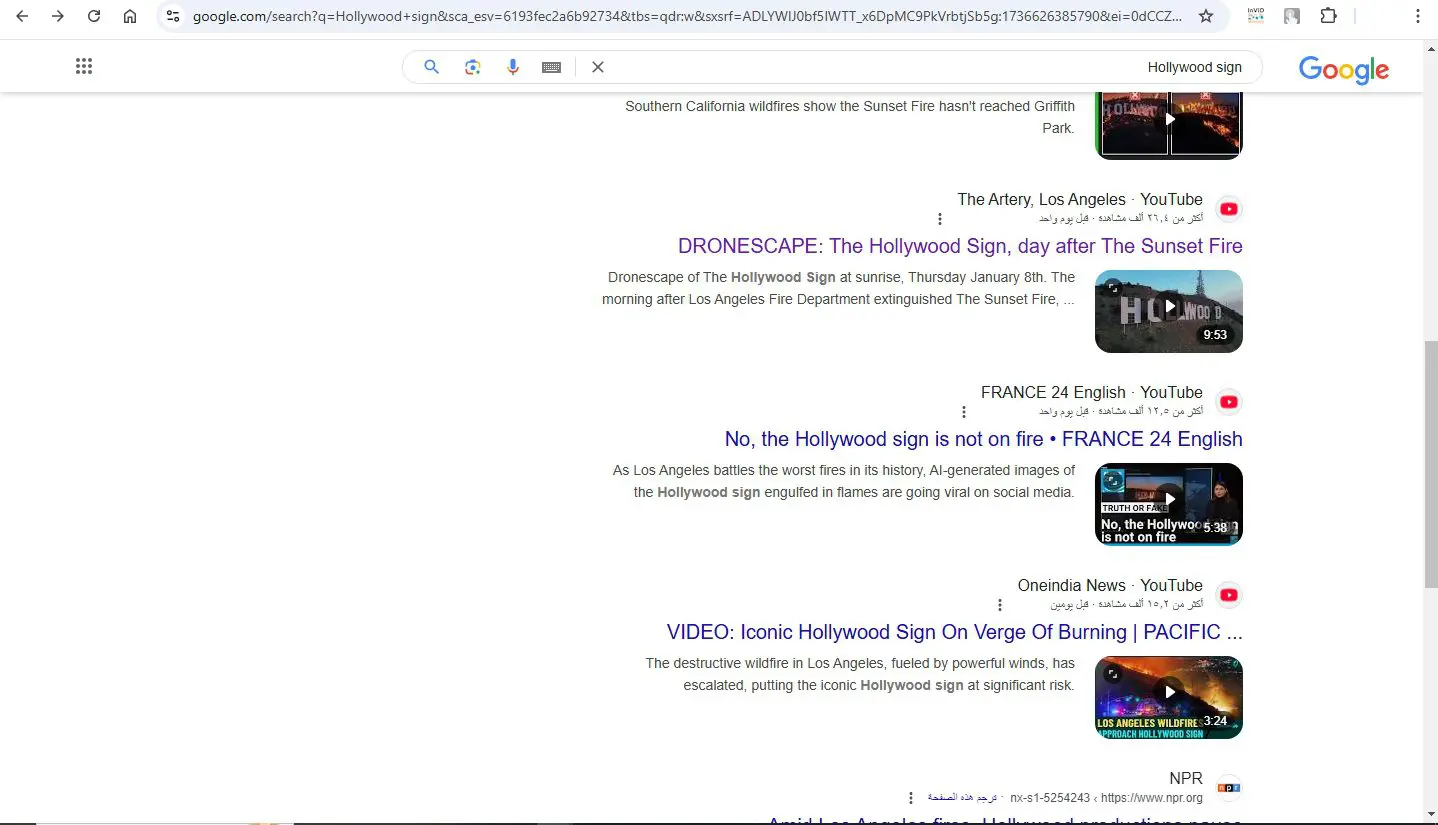Image resolution: width=1438 pixels, height=825 pixels.
Task: Click the "Dronescape of The Hollywood Sign" snippet
Action: 839,288
